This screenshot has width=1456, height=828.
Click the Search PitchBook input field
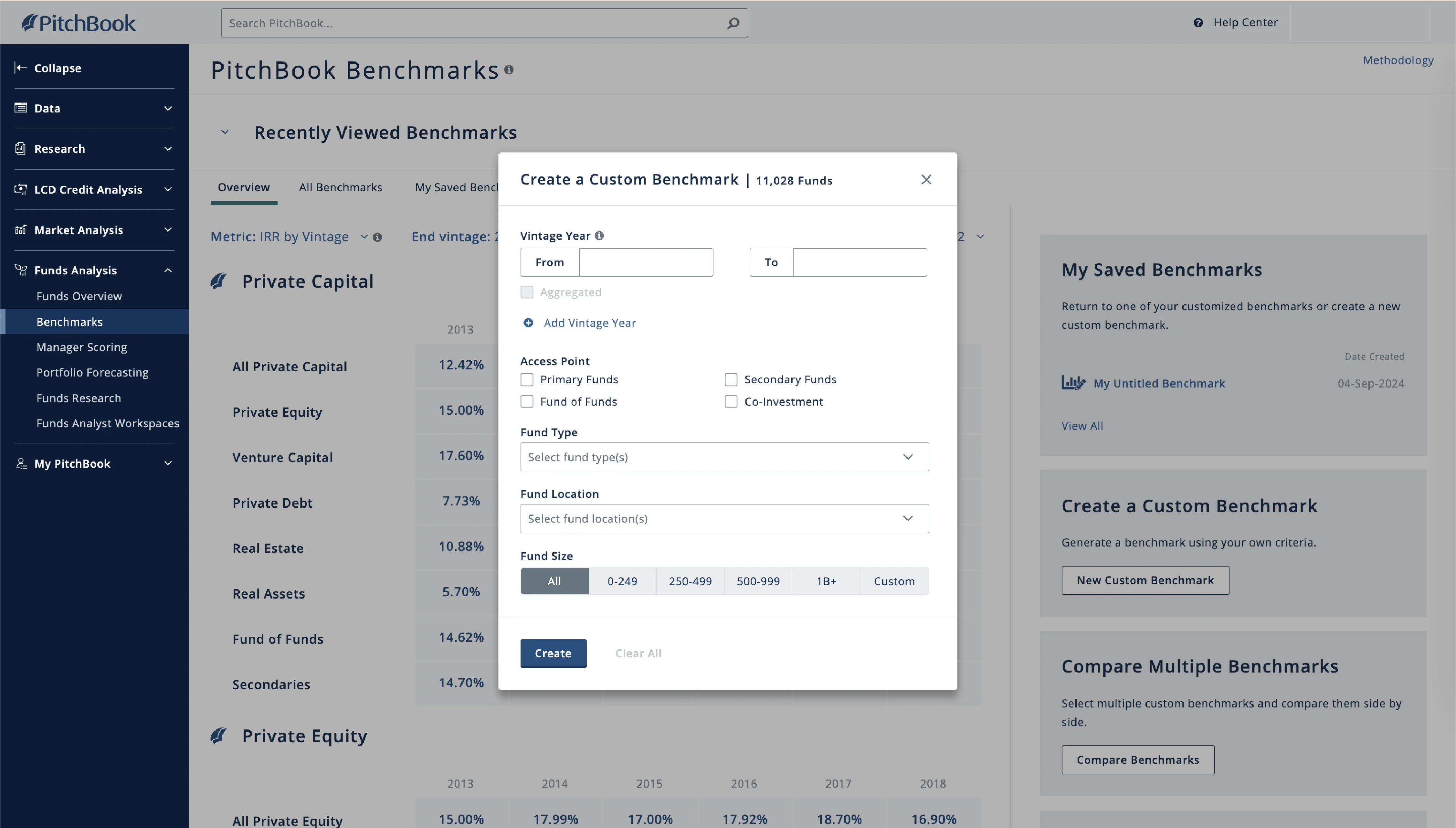[484, 23]
